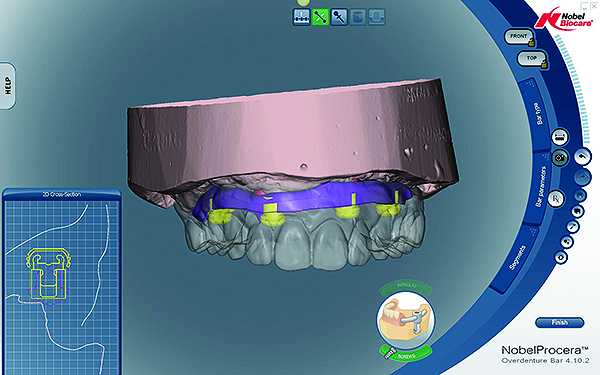Screen dimensions: 600x375
Task: Open the Bar type tab
Action: coord(537,114)
